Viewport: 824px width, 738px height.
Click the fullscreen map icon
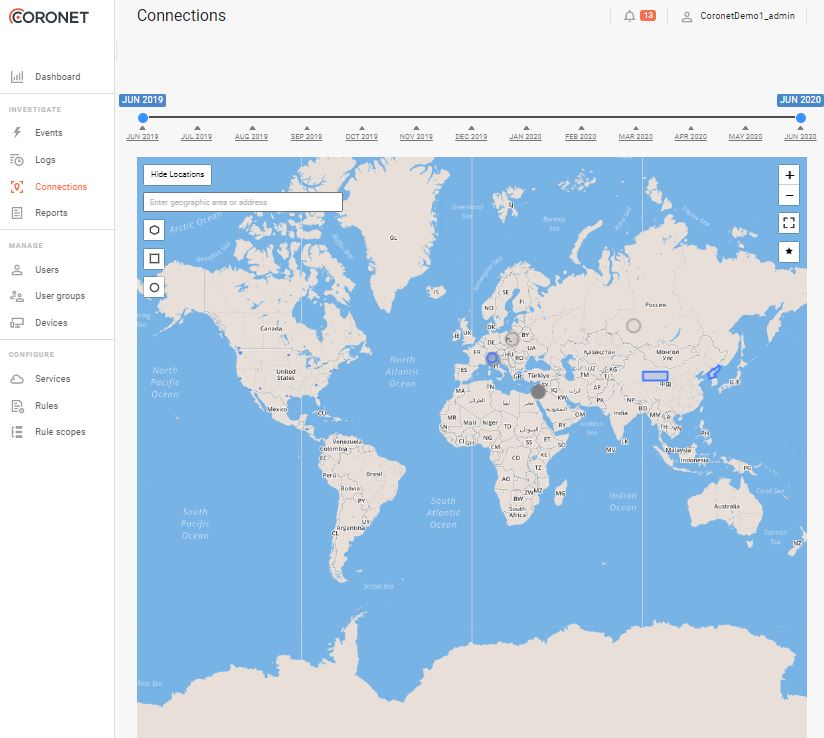tap(789, 222)
